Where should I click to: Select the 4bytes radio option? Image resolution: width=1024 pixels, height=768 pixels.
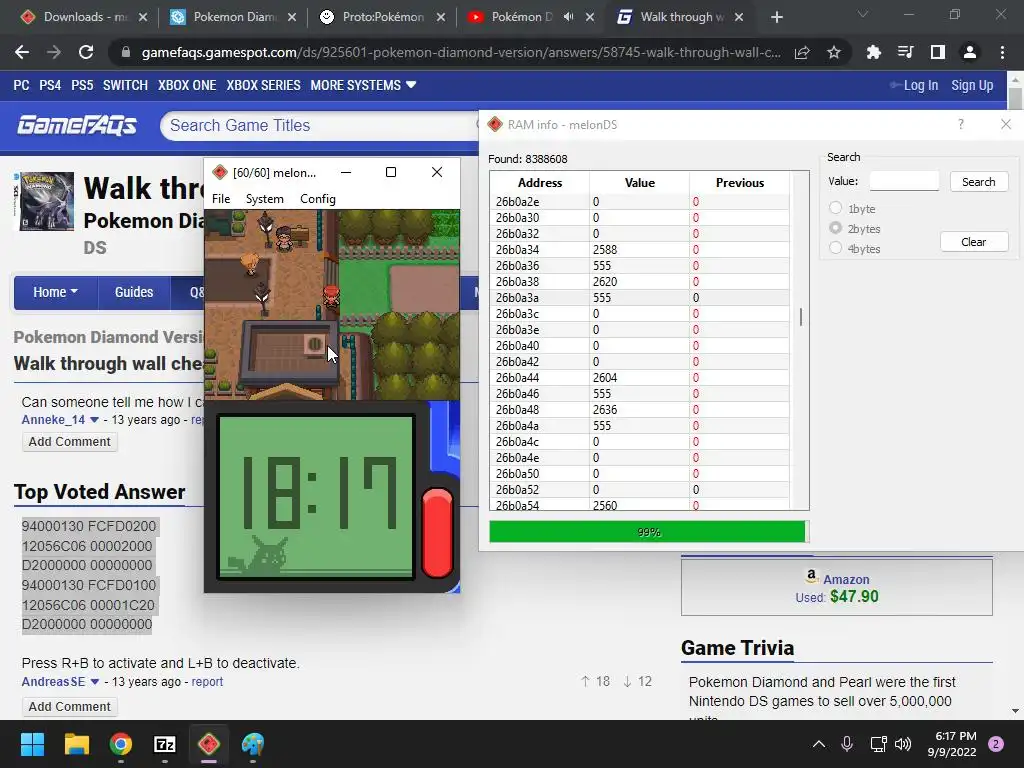click(x=835, y=248)
